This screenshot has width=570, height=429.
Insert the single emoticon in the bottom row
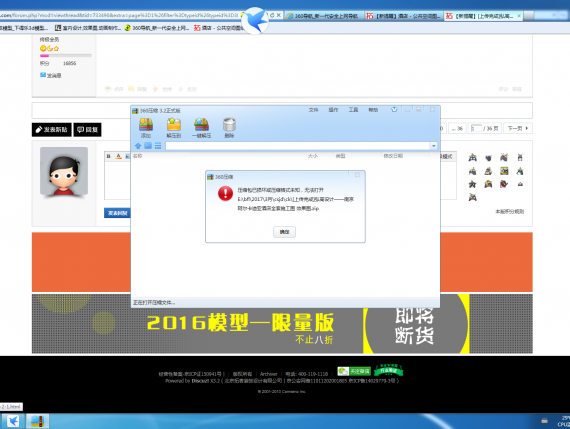click(x=473, y=197)
